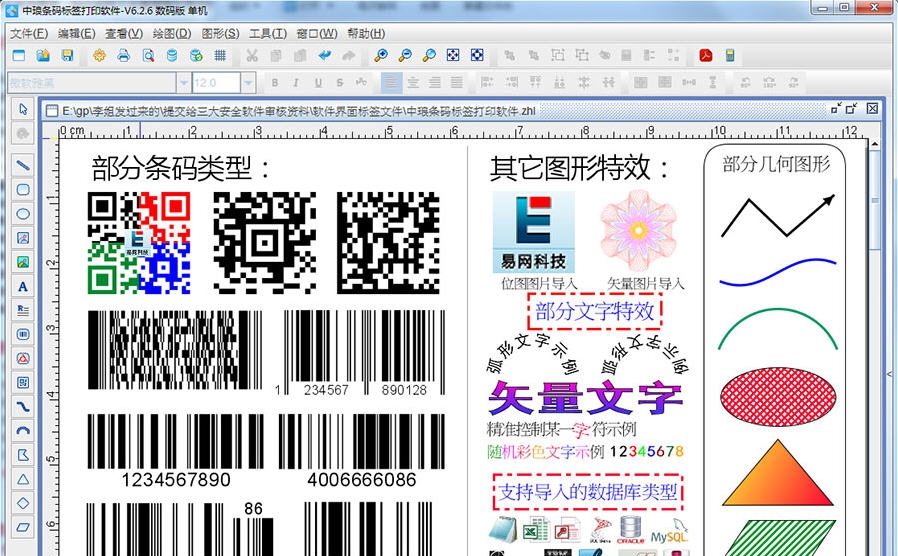Click the zoom in magnifier icon
Viewport: 898px width, 556px height.
coord(381,55)
